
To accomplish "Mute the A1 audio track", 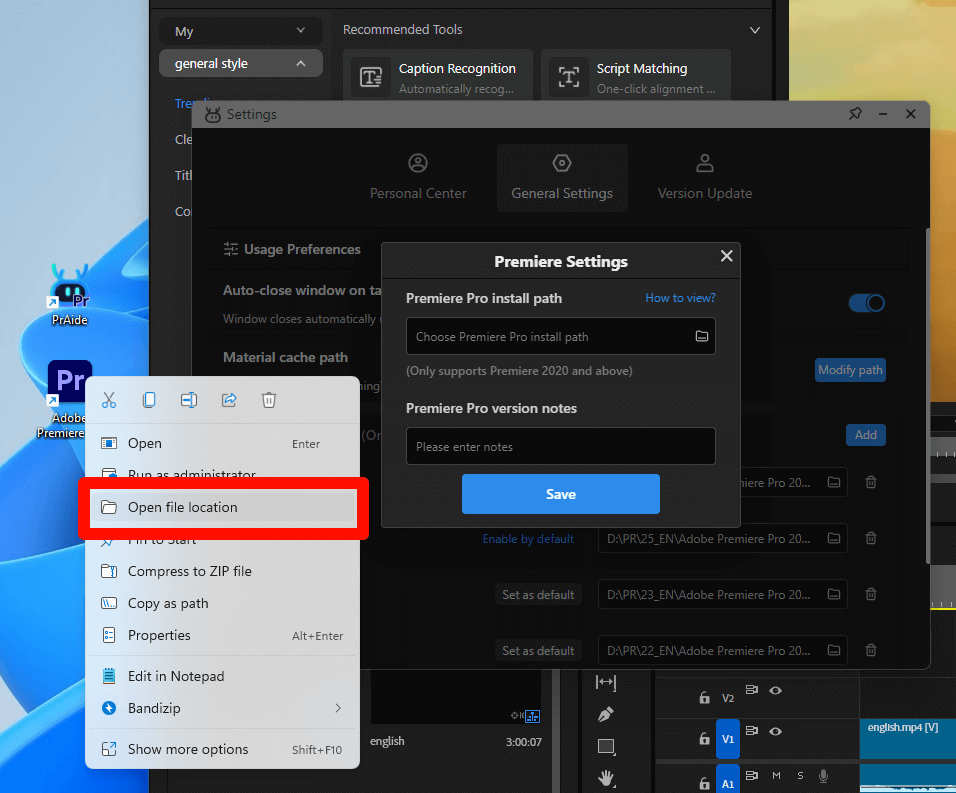I will [776, 775].
